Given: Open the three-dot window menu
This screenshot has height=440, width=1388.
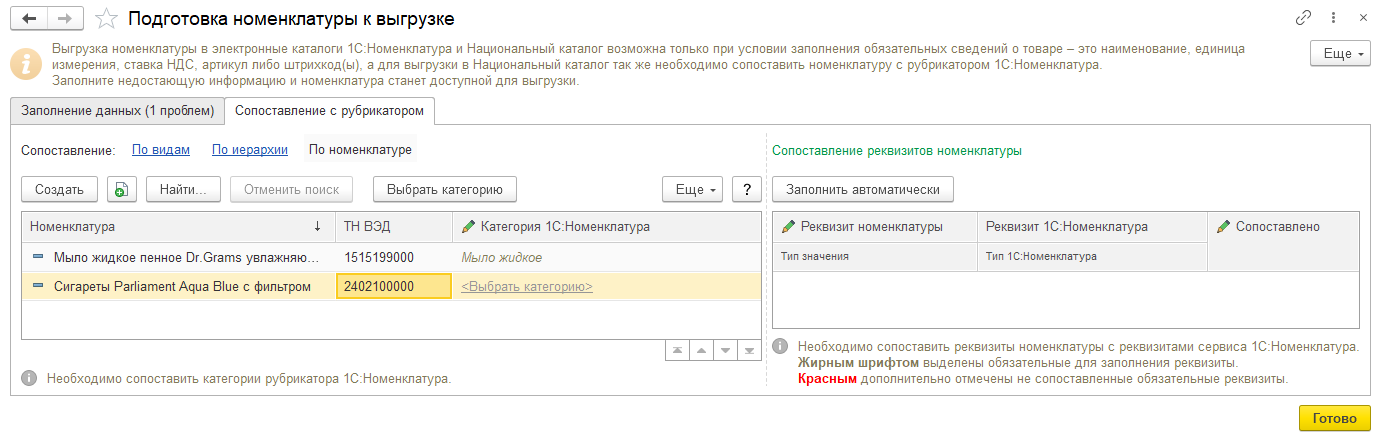Looking at the screenshot, I should [1334, 18].
